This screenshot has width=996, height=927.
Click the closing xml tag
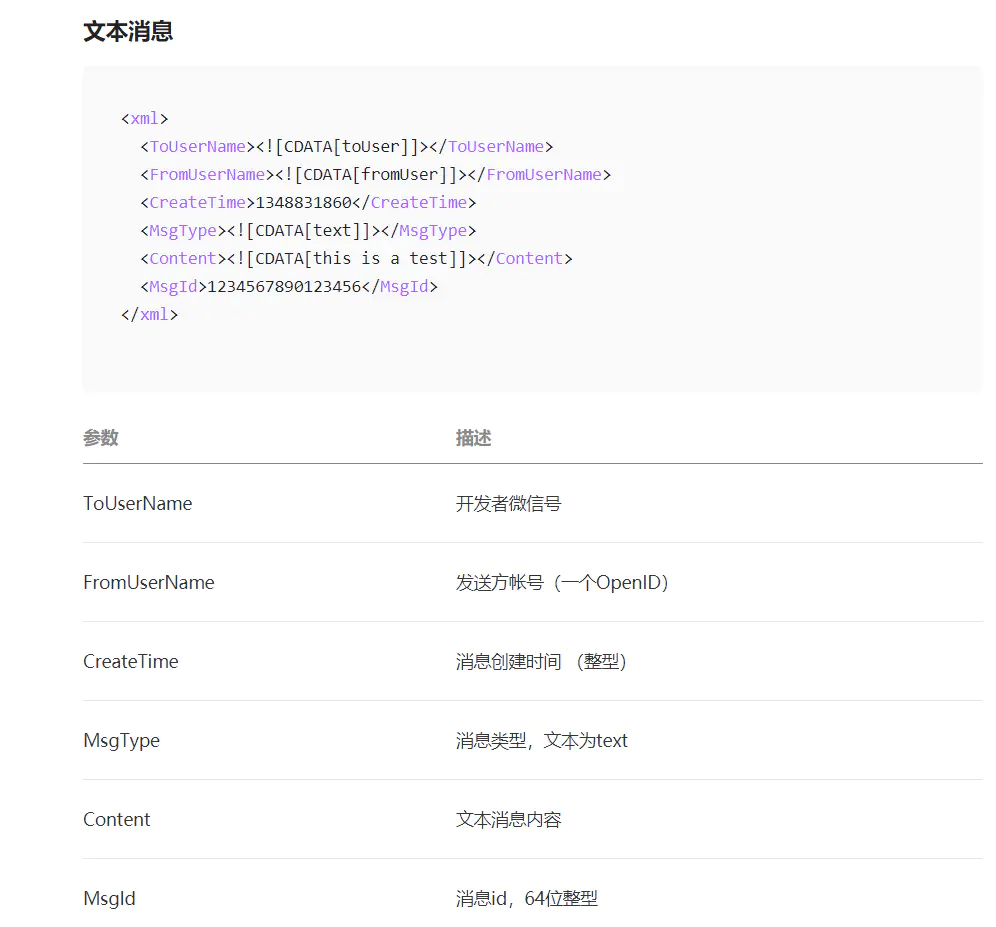[x=150, y=314]
